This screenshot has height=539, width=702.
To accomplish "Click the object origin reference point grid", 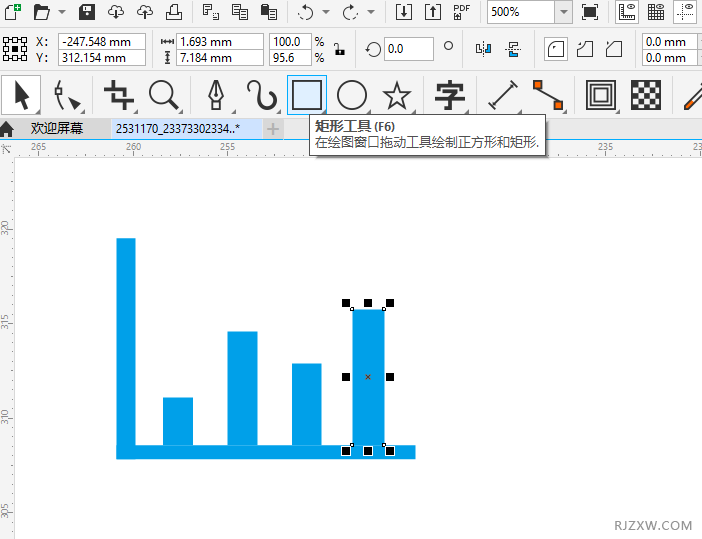I will 15,49.
